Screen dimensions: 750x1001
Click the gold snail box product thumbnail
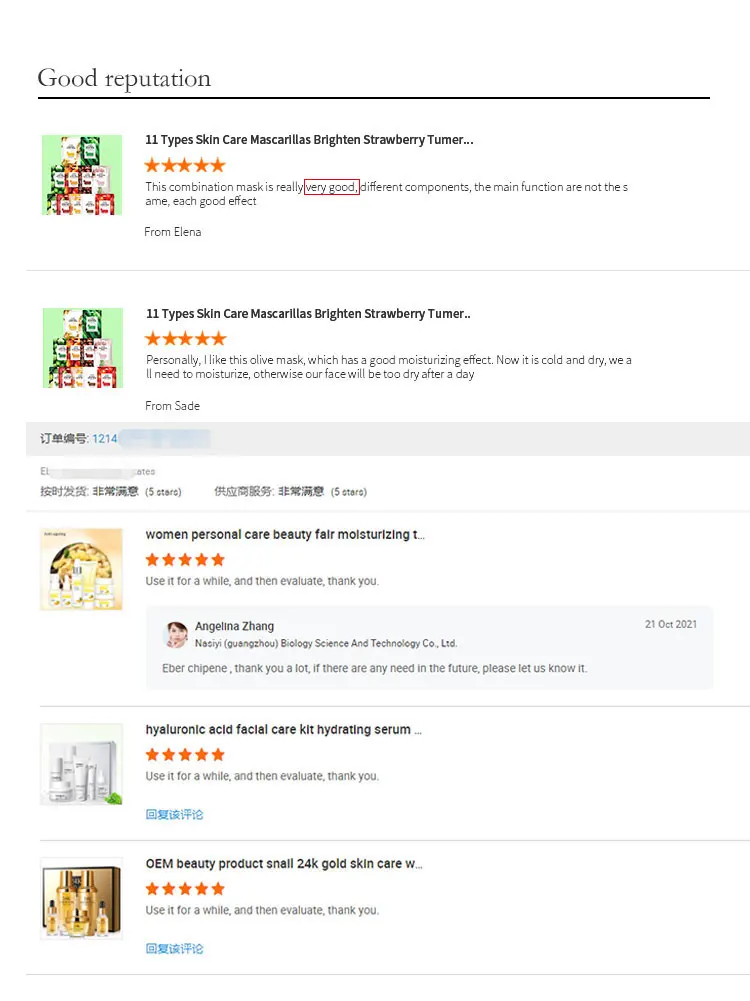pos(80,899)
